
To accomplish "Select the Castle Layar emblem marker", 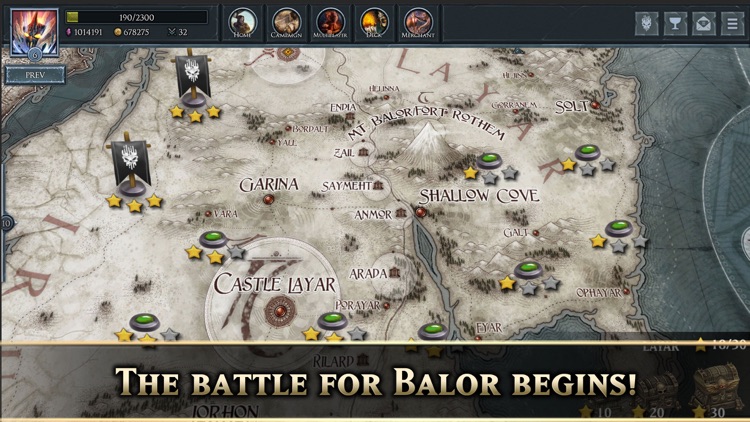I will pyautogui.click(x=280, y=311).
